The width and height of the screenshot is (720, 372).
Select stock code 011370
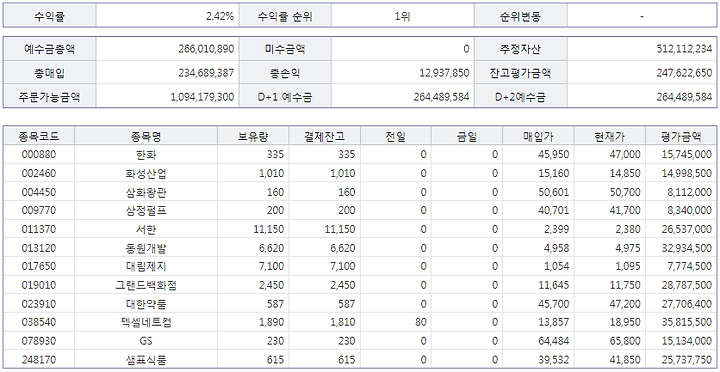(x=39, y=229)
